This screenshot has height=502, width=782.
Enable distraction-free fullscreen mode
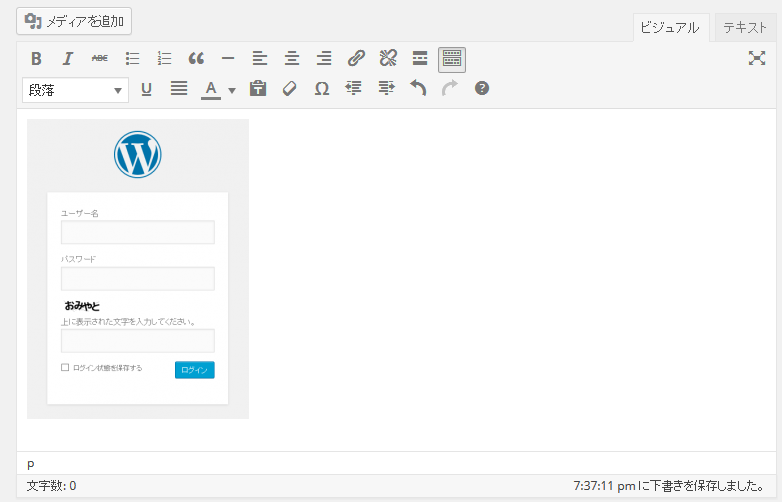(757, 58)
